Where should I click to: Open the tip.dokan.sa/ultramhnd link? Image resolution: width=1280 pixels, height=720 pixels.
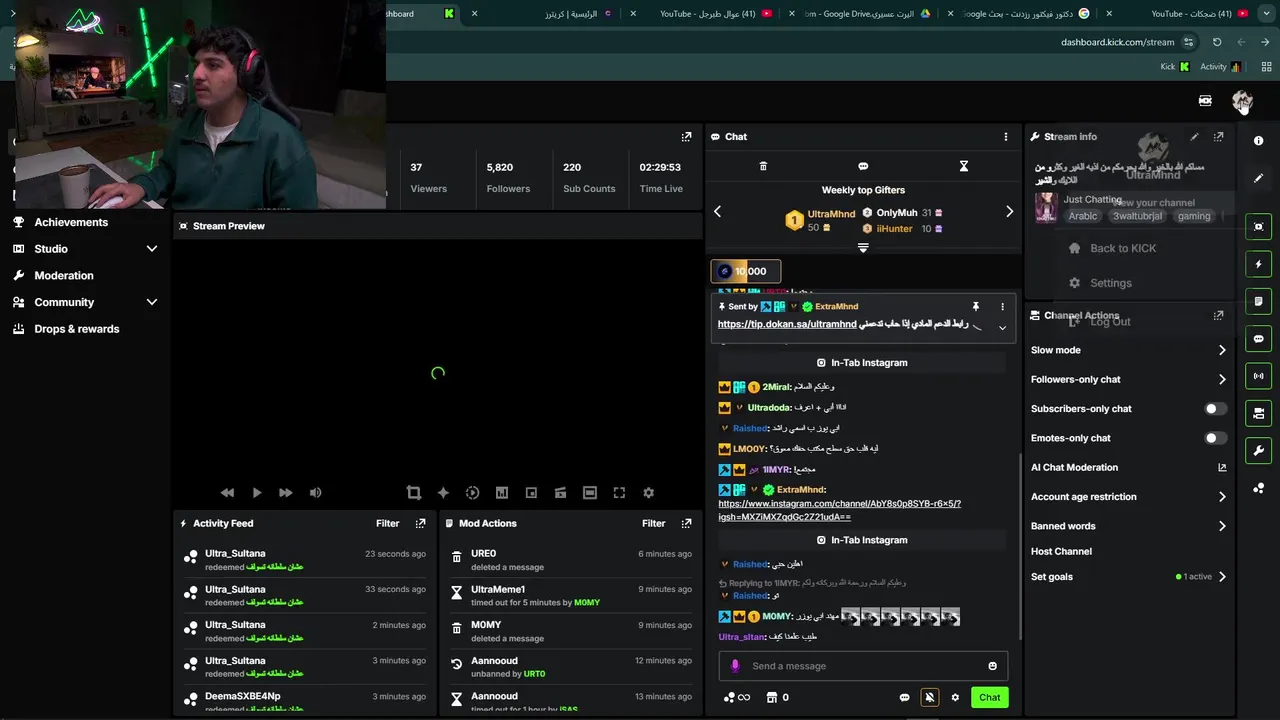787,324
